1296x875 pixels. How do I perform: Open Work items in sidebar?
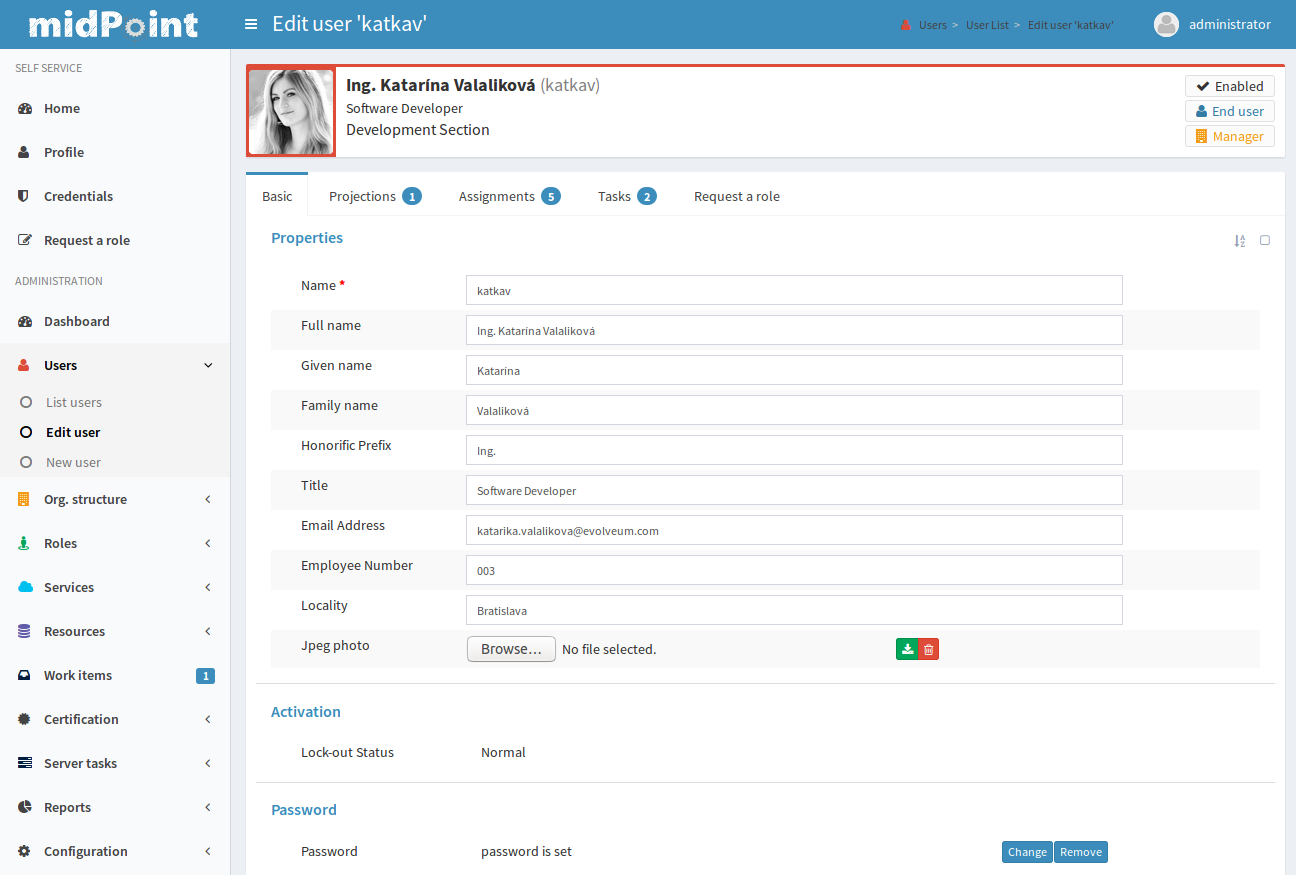click(x=78, y=676)
